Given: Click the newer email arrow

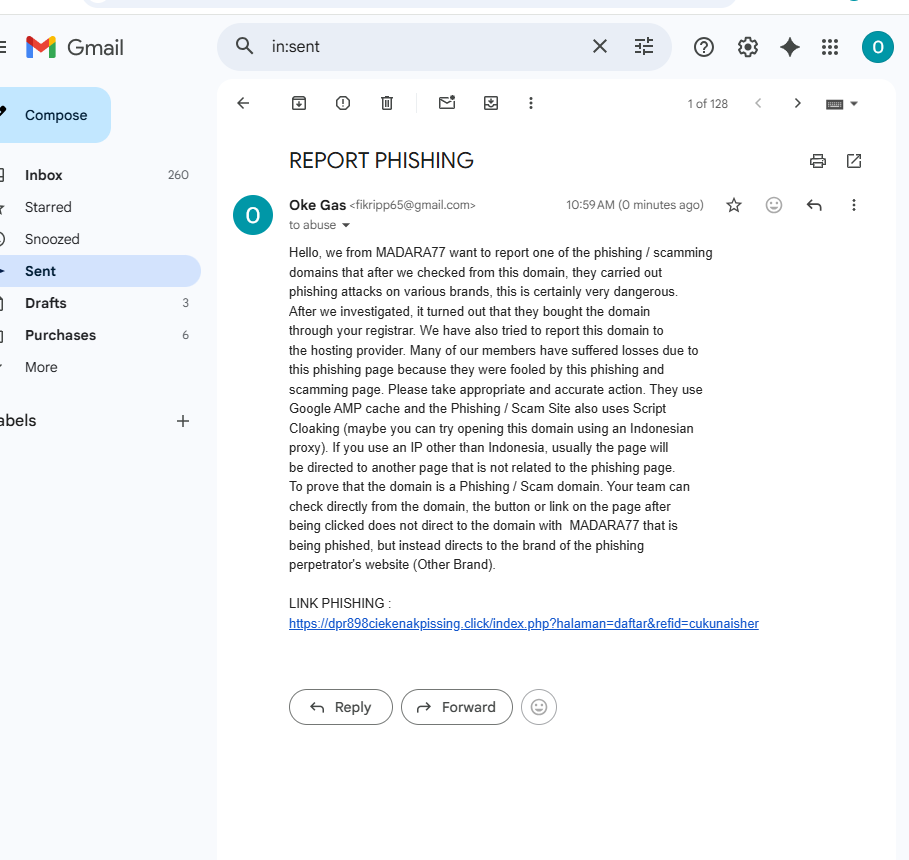Looking at the screenshot, I should click(758, 103).
